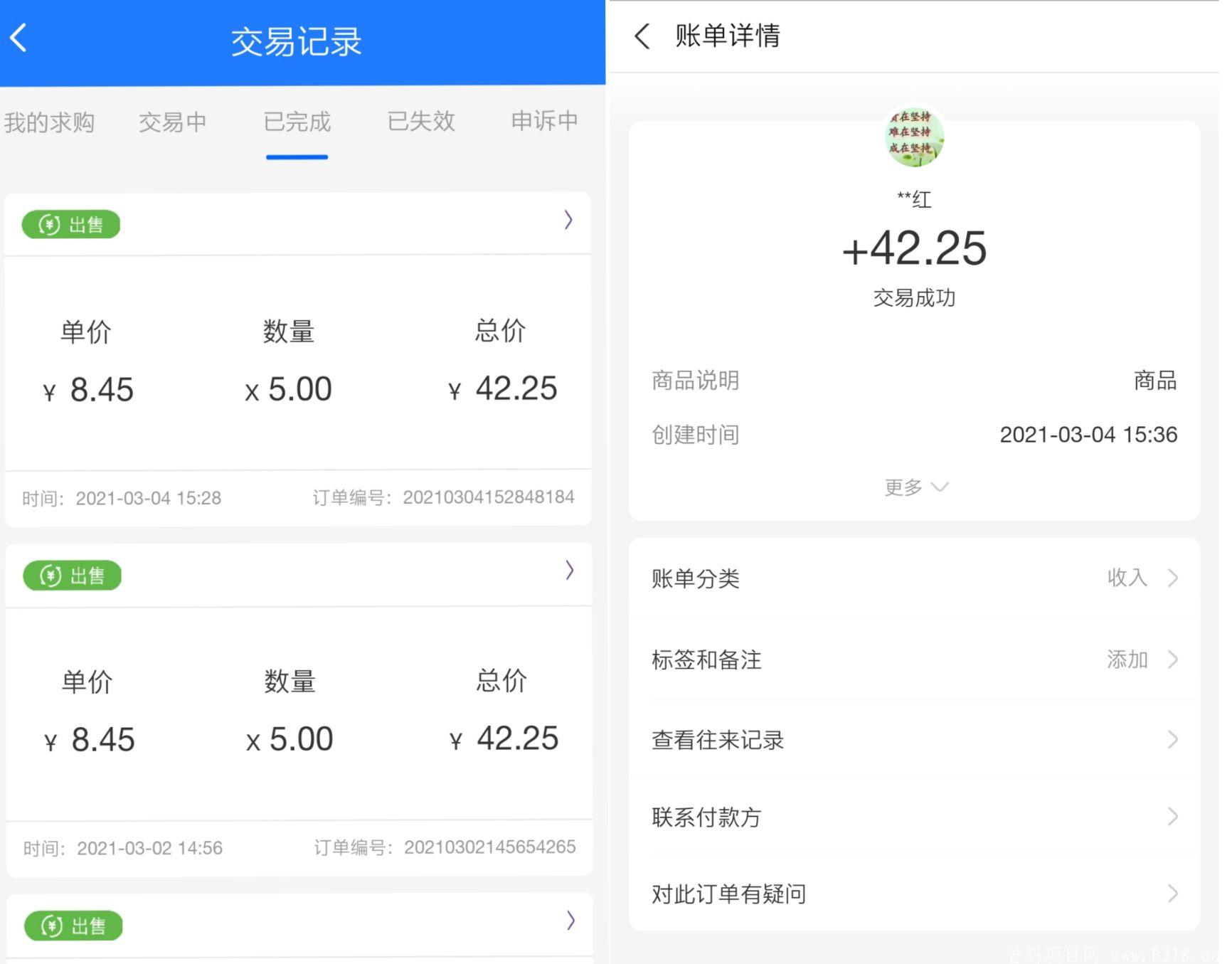Click the green 出售 badge on the first order
Screen dimensions: 1232x964
[x=70, y=224]
